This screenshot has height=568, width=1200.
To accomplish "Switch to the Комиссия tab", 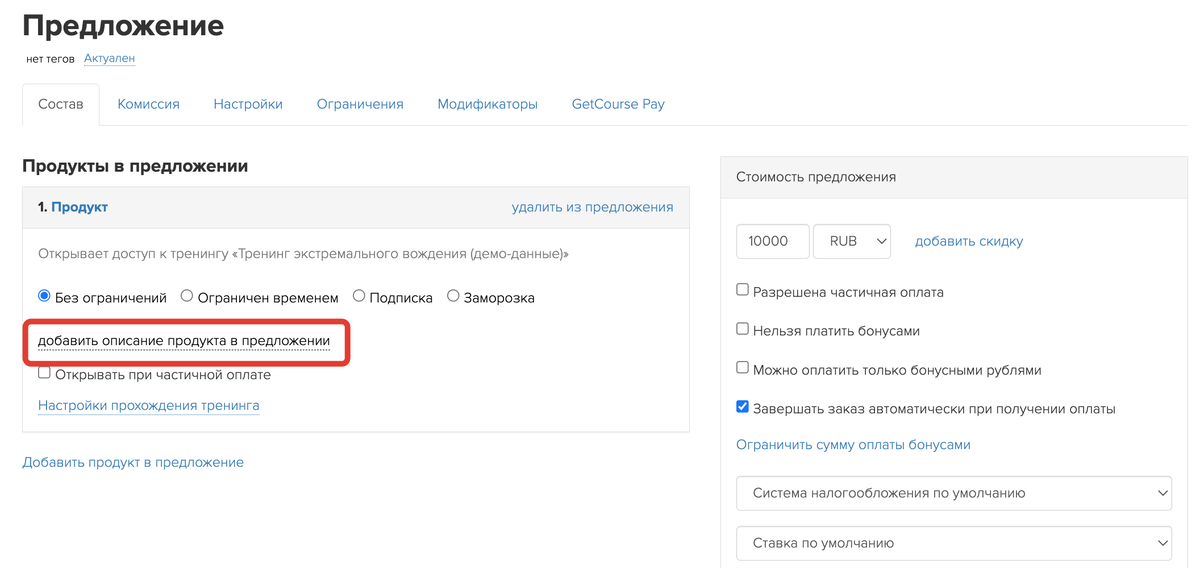I will (148, 104).
